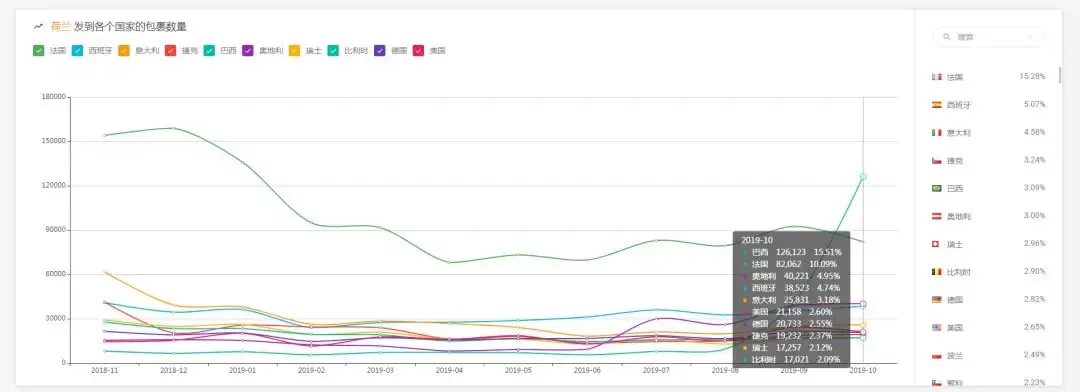This screenshot has width=1080, height=392.
Task: Click the 90000 y-axis label
Action: (x=55, y=230)
